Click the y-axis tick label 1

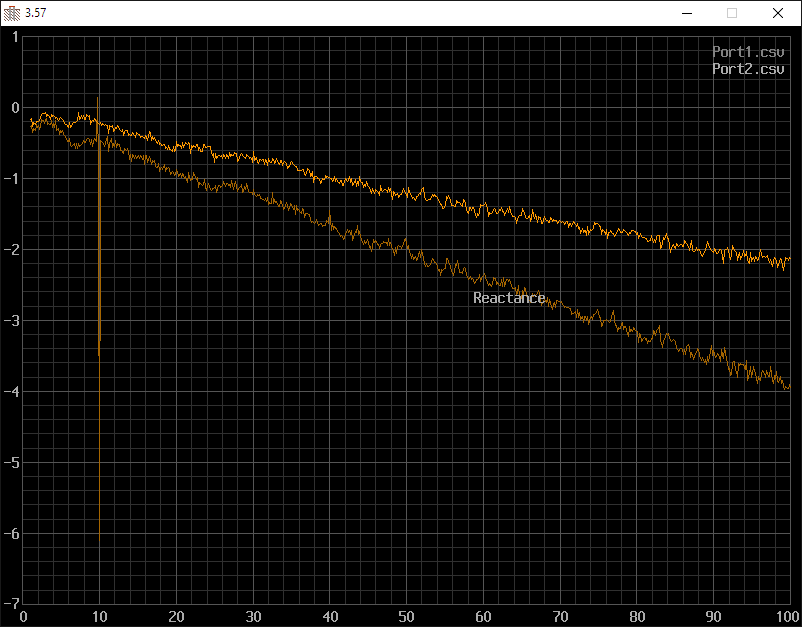pyautogui.click(x=15, y=37)
